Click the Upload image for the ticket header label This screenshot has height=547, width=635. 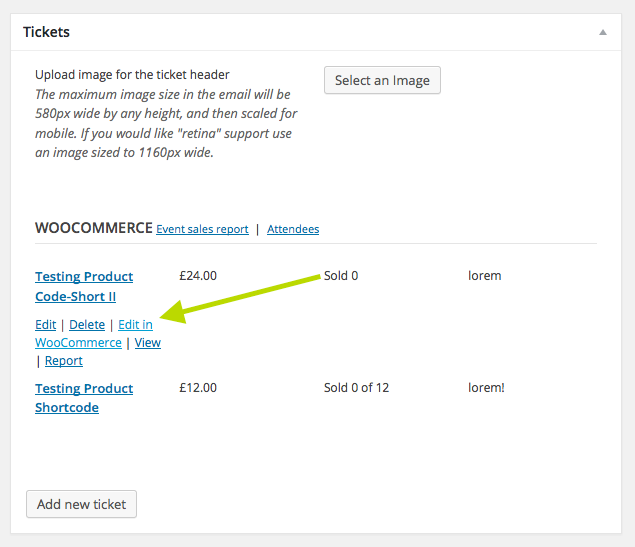[132, 75]
